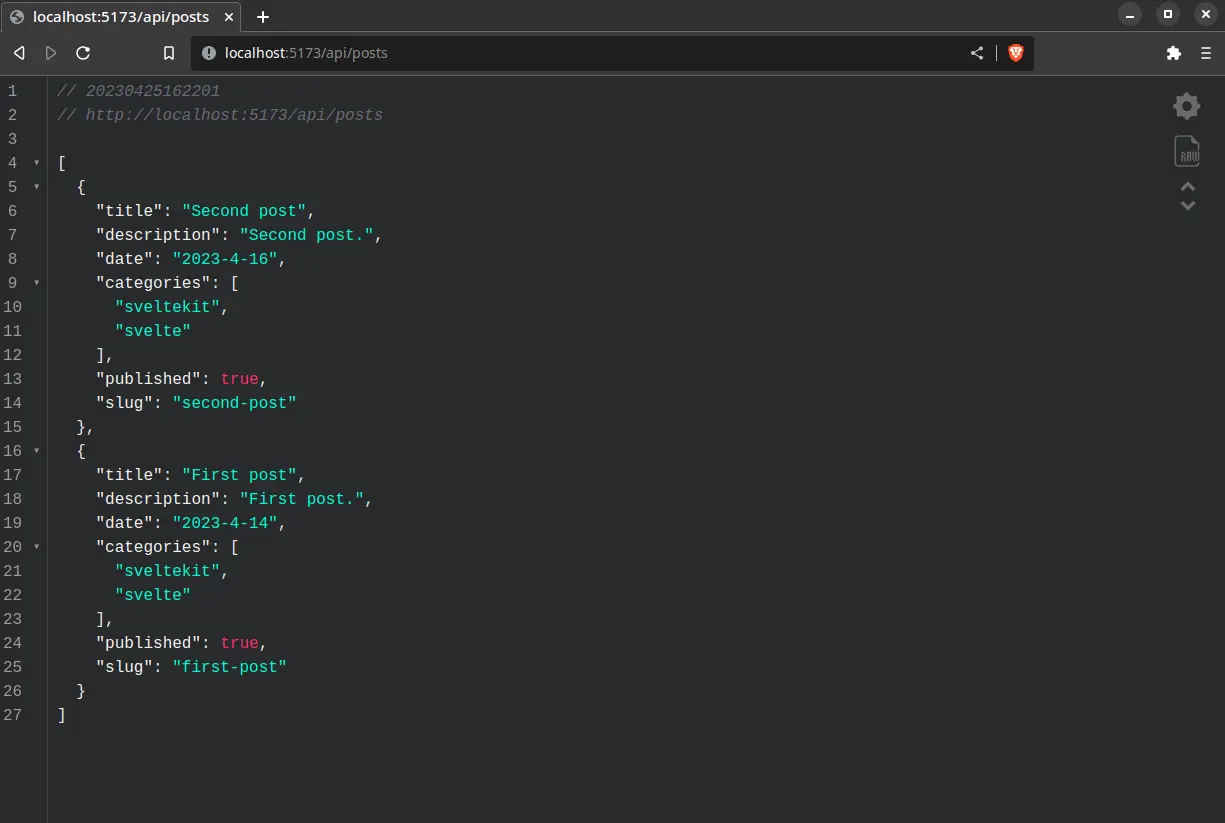
Task: Click the "categories" key on line 9
Action: point(153,283)
